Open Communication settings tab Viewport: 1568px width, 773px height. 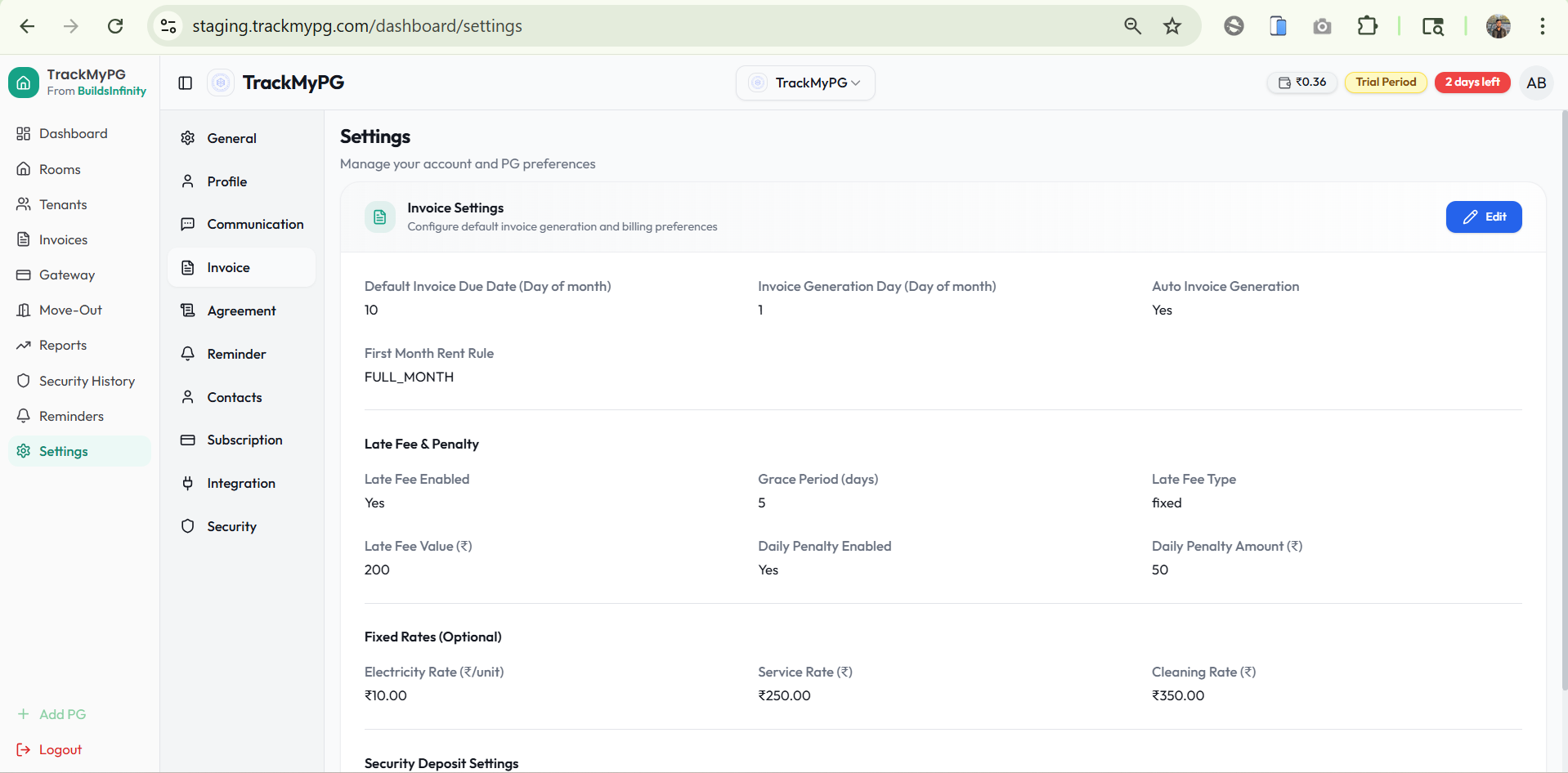tap(241, 224)
